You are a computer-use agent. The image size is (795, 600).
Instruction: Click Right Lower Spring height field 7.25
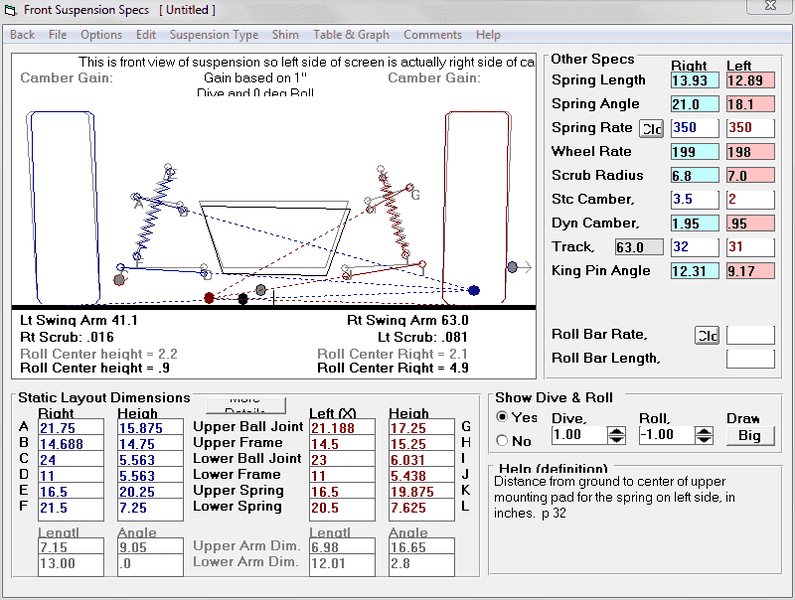coord(150,508)
